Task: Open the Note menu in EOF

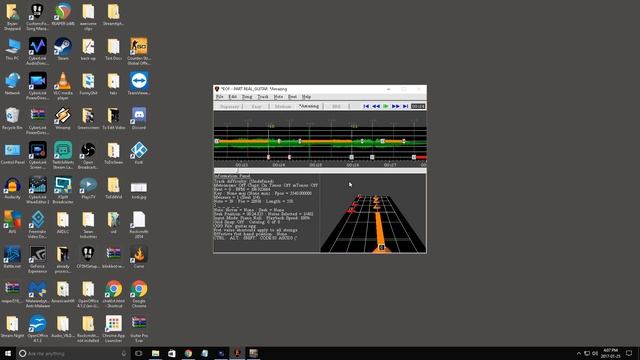Action: point(278,97)
